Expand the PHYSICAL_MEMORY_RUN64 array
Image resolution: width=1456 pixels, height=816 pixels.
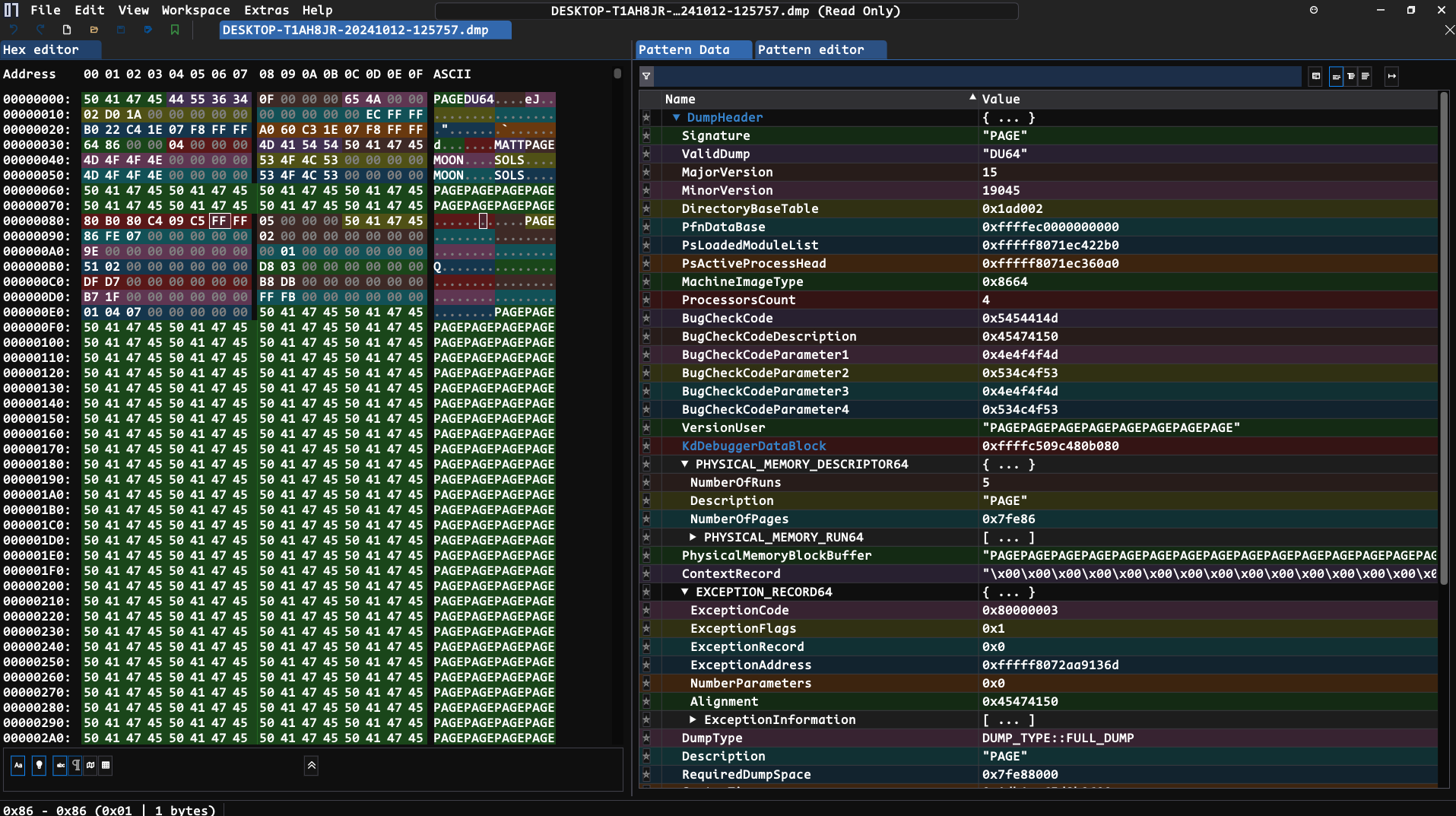pyautogui.click(x=693, y=537)
